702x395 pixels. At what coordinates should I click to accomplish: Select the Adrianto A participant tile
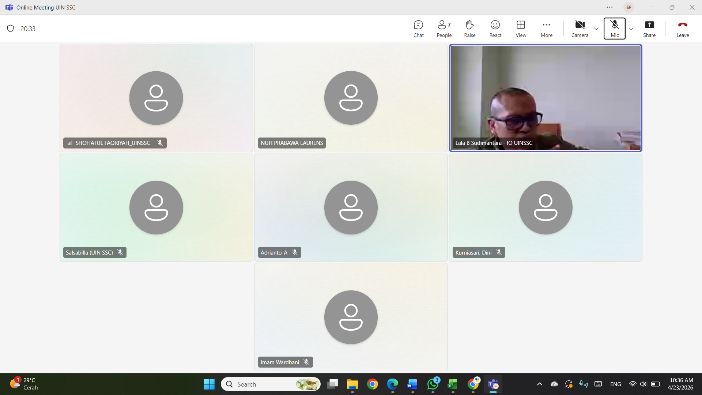pyautogui.click(x=351, y=207)
